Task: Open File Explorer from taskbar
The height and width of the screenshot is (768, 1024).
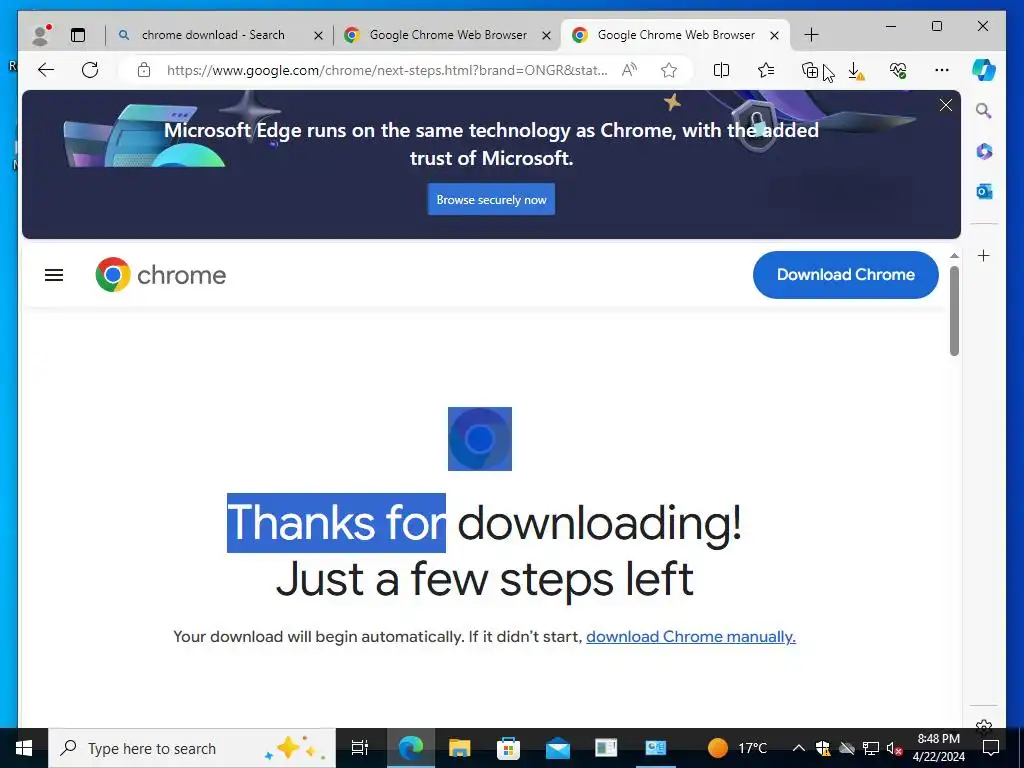Action: click(x=460, y=748)
